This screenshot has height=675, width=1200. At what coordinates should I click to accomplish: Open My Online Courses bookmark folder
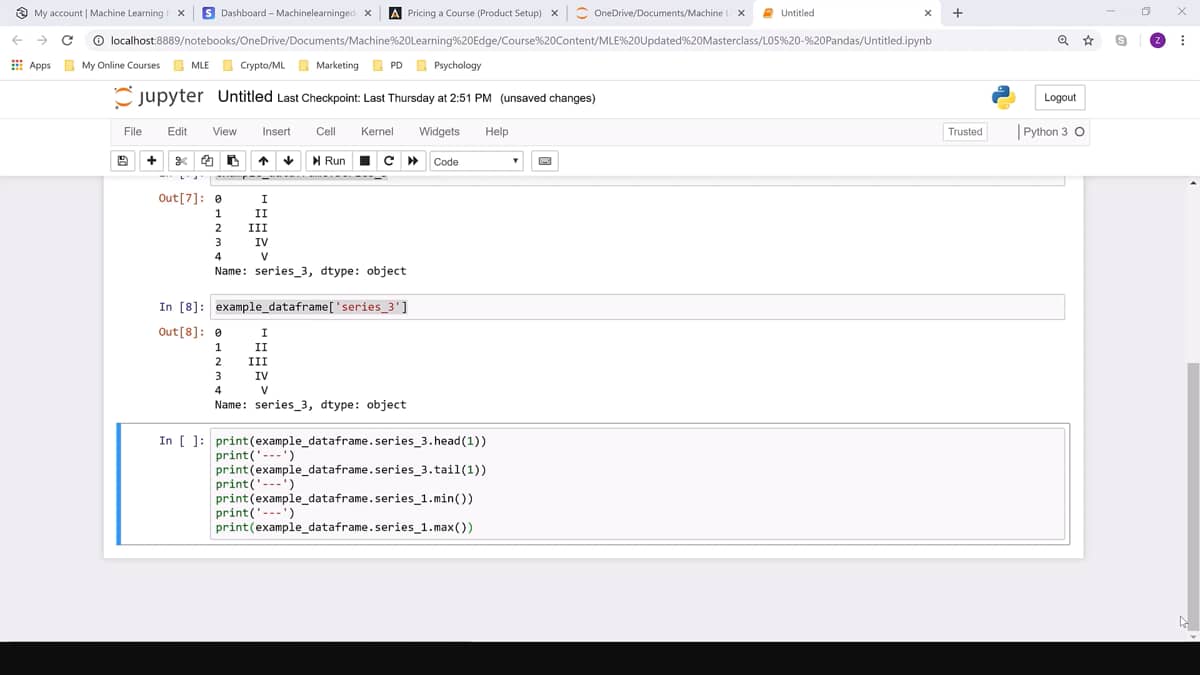point(112,65)
